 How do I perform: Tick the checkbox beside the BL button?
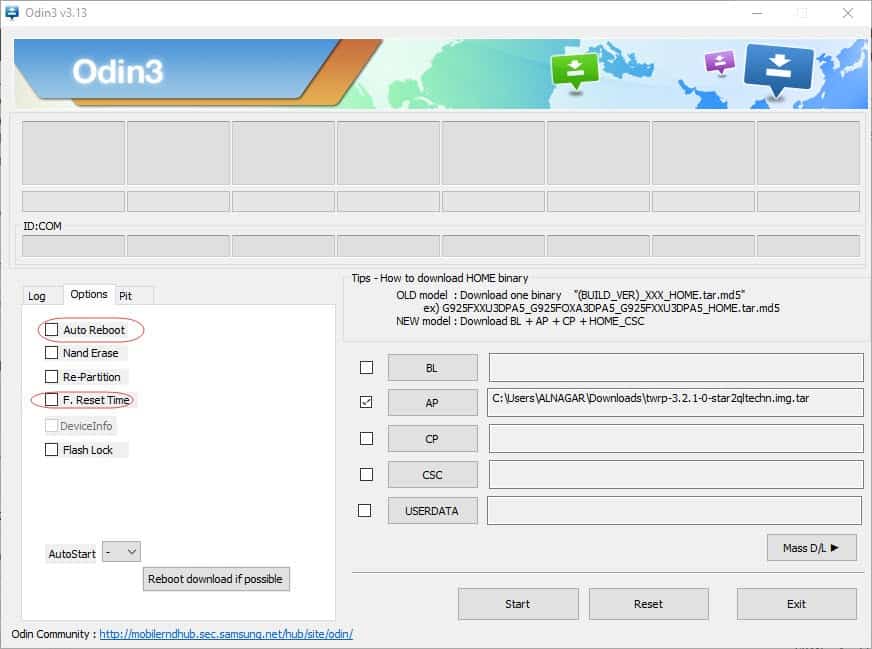tap(366, 368)
